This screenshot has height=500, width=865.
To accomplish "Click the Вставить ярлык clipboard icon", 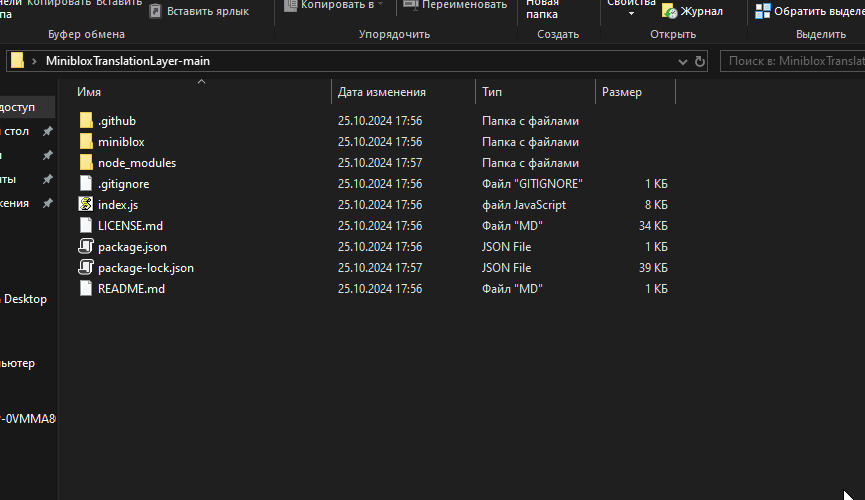I will tap(156, 10).
